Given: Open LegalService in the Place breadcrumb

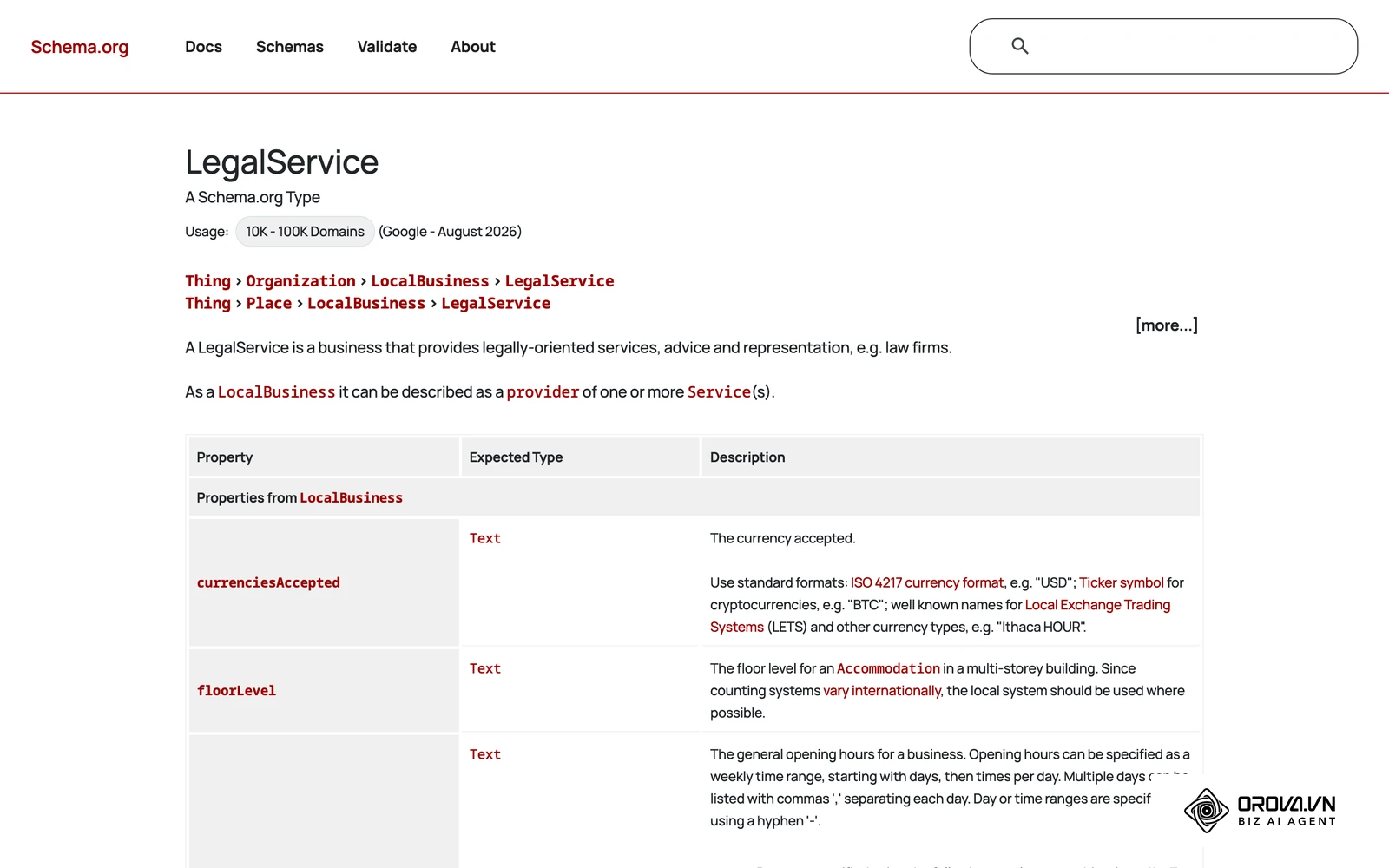Looking at the screenshot, I should tap(496, 303).
